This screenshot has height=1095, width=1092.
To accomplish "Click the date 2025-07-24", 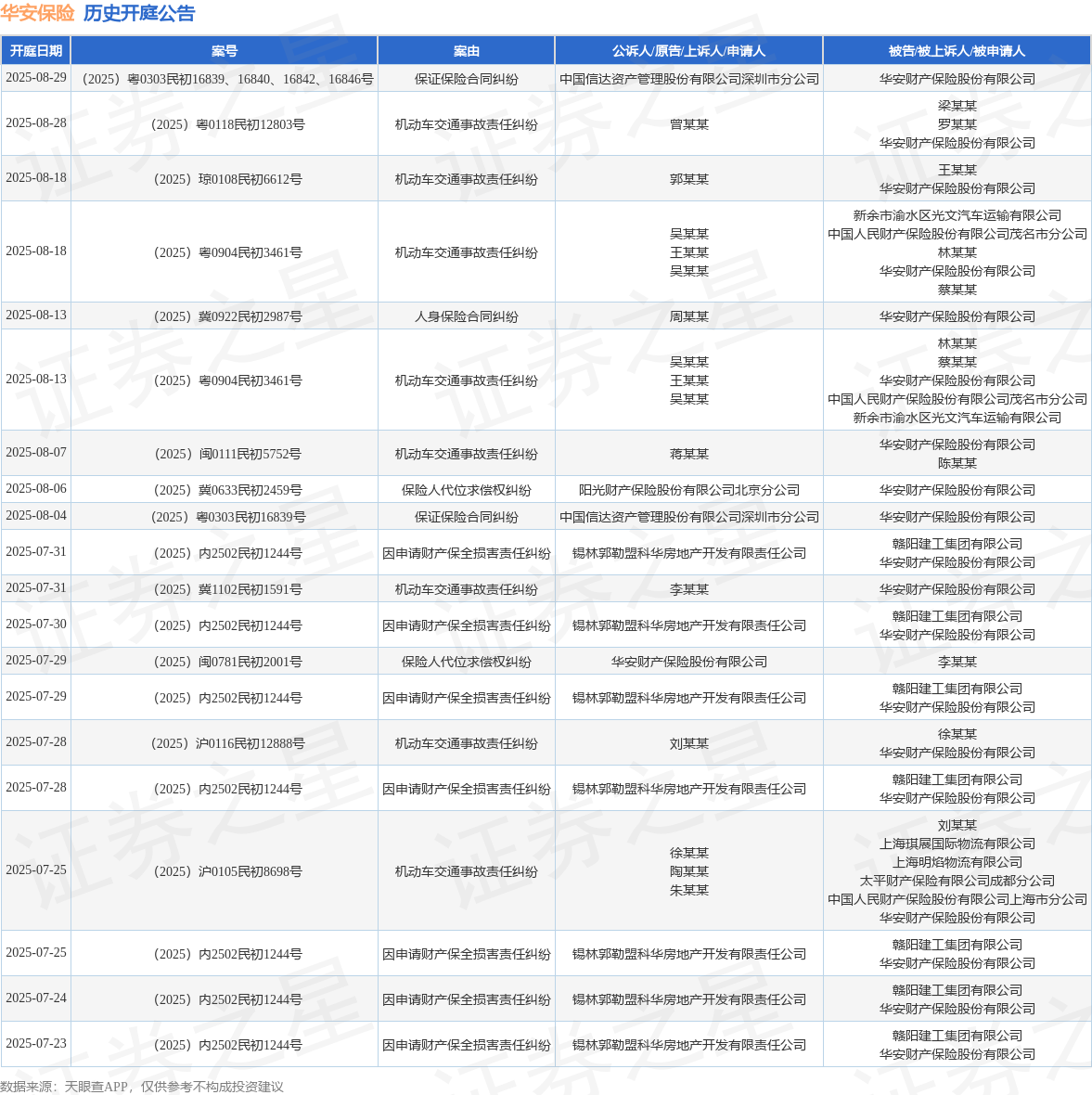I will click(36, 998).
